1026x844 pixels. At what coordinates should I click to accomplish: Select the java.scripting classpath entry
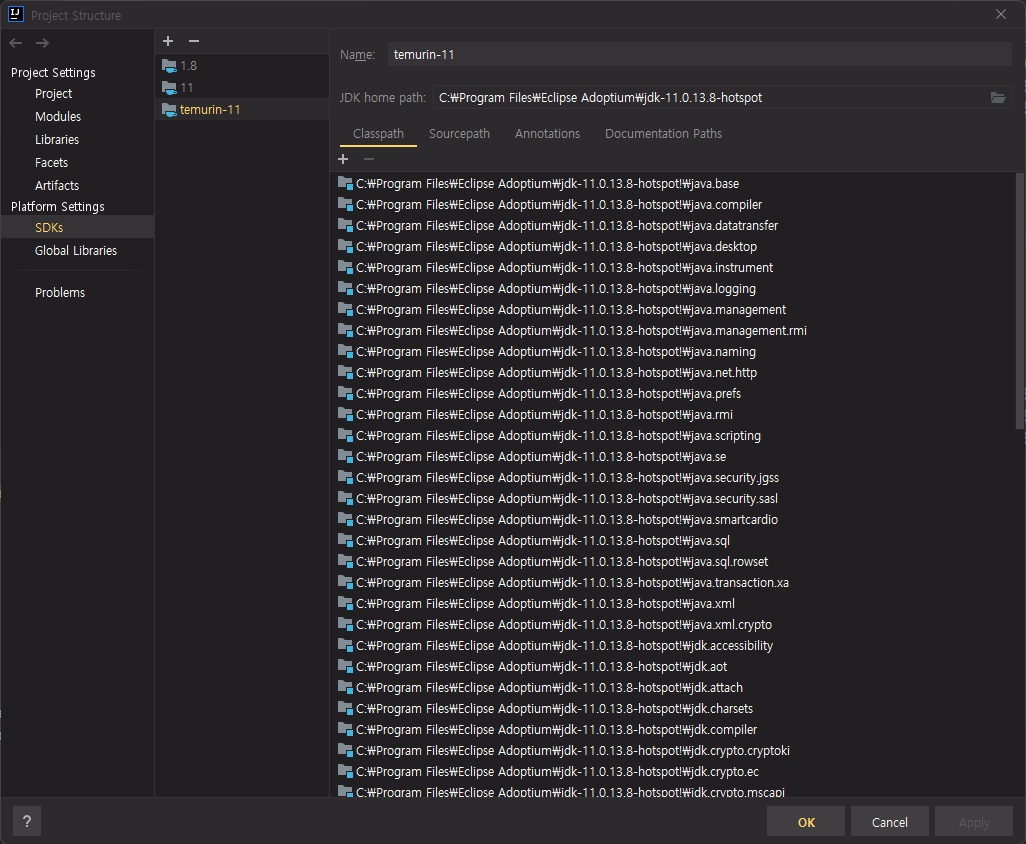tap(674, 435)
